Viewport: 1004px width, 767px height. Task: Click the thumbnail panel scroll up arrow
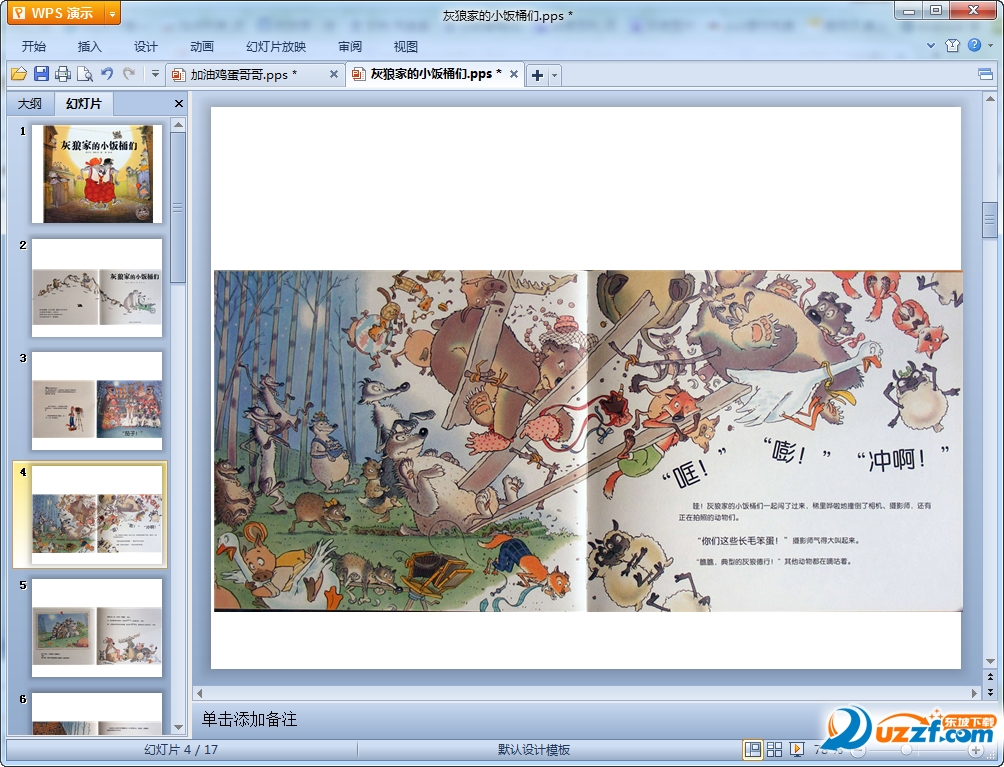179,124
